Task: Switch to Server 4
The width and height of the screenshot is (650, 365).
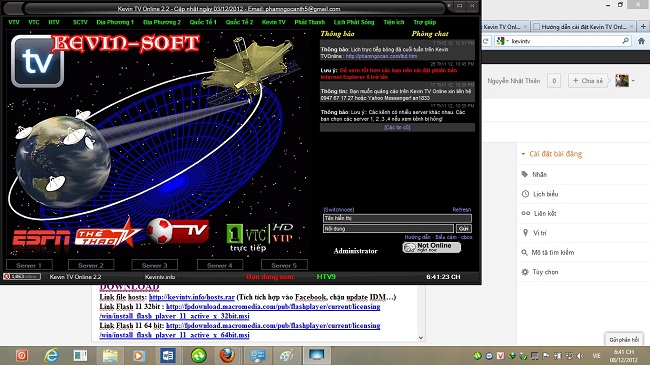Action: (x=220, y=265)
